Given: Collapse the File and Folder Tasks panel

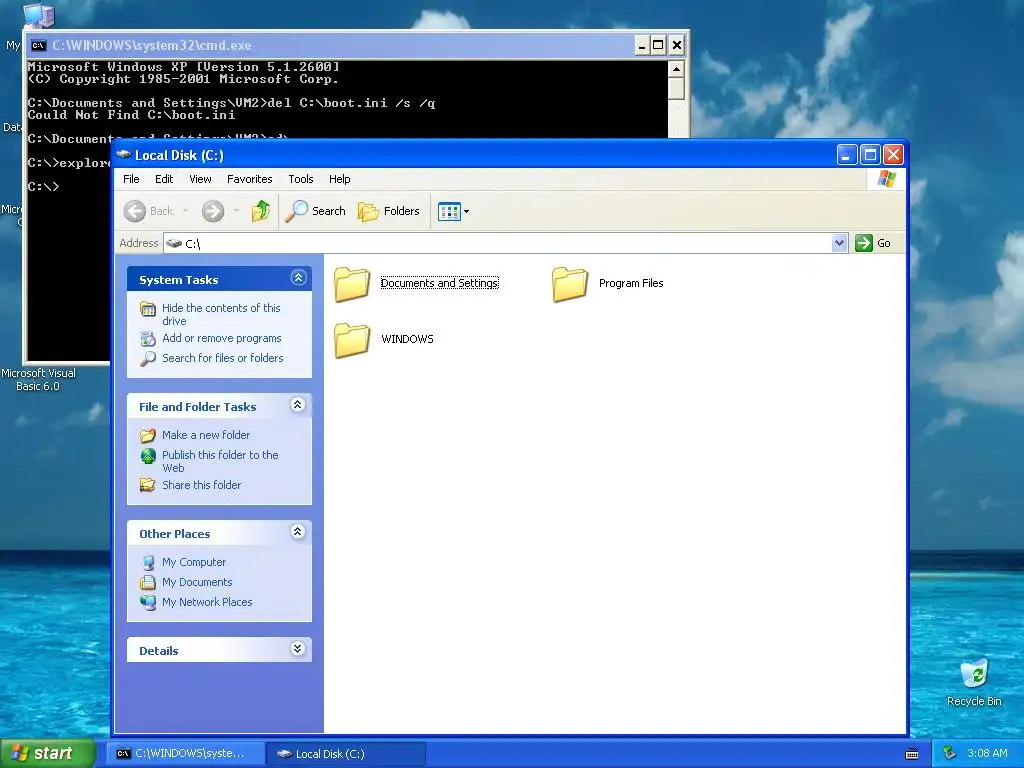Looking at the screenshot, I should pyautogui.click(x=298, y=405).
